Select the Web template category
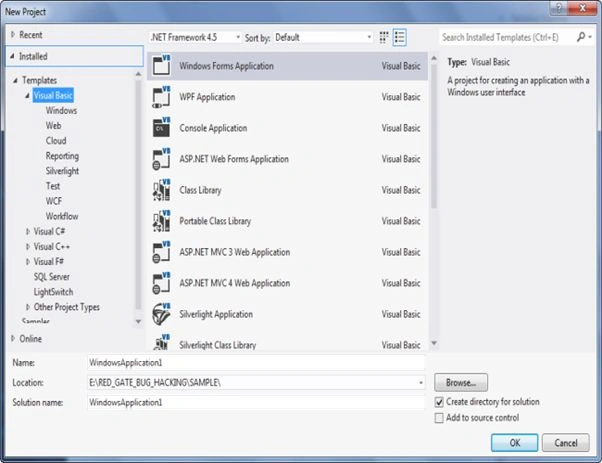 point(53,126)
